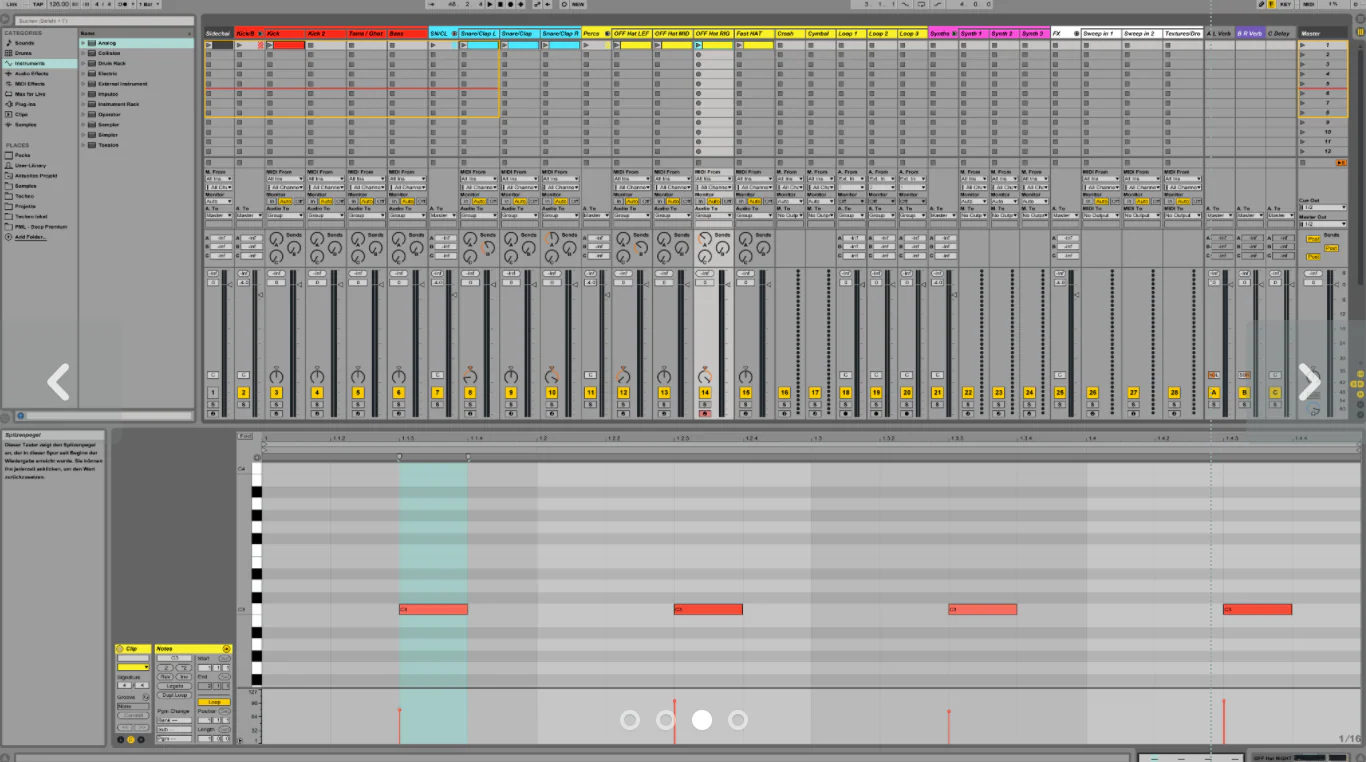Select the Sweep in 1 track header
This screenshot has width=1366, height=762.
click(x=1101, y=33)
